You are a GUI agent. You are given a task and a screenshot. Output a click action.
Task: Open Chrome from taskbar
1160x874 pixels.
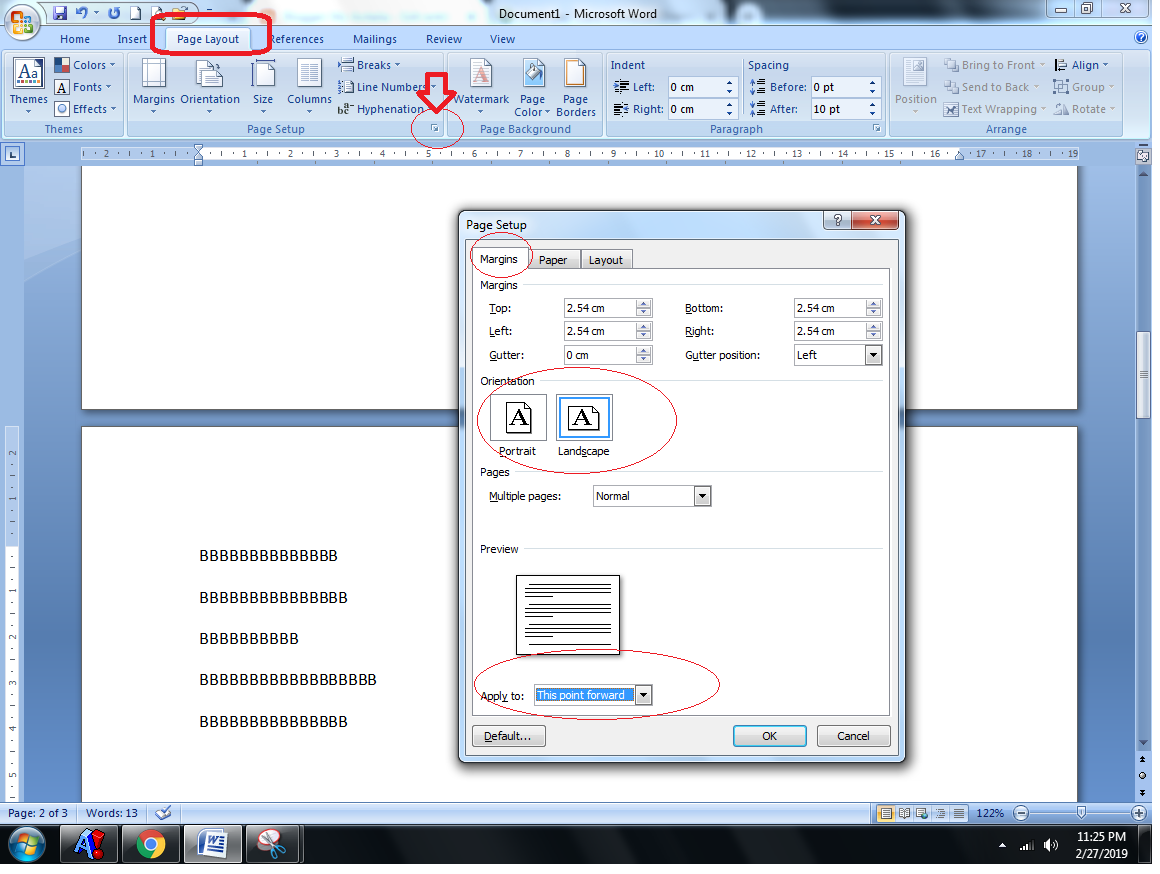click(x=150, y=844)
